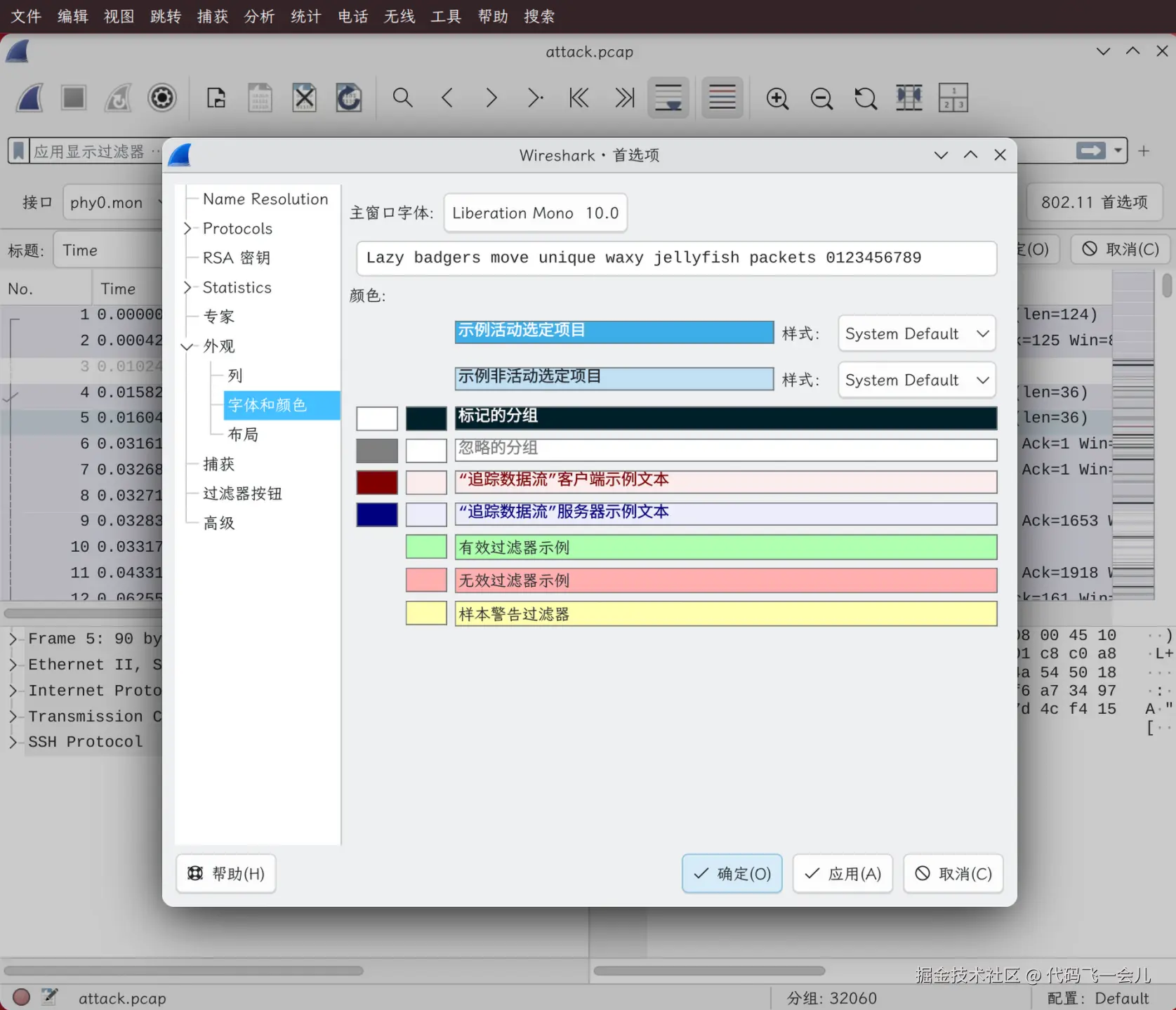Open style dropdown for 示例活动选定项目

(917, 334)
